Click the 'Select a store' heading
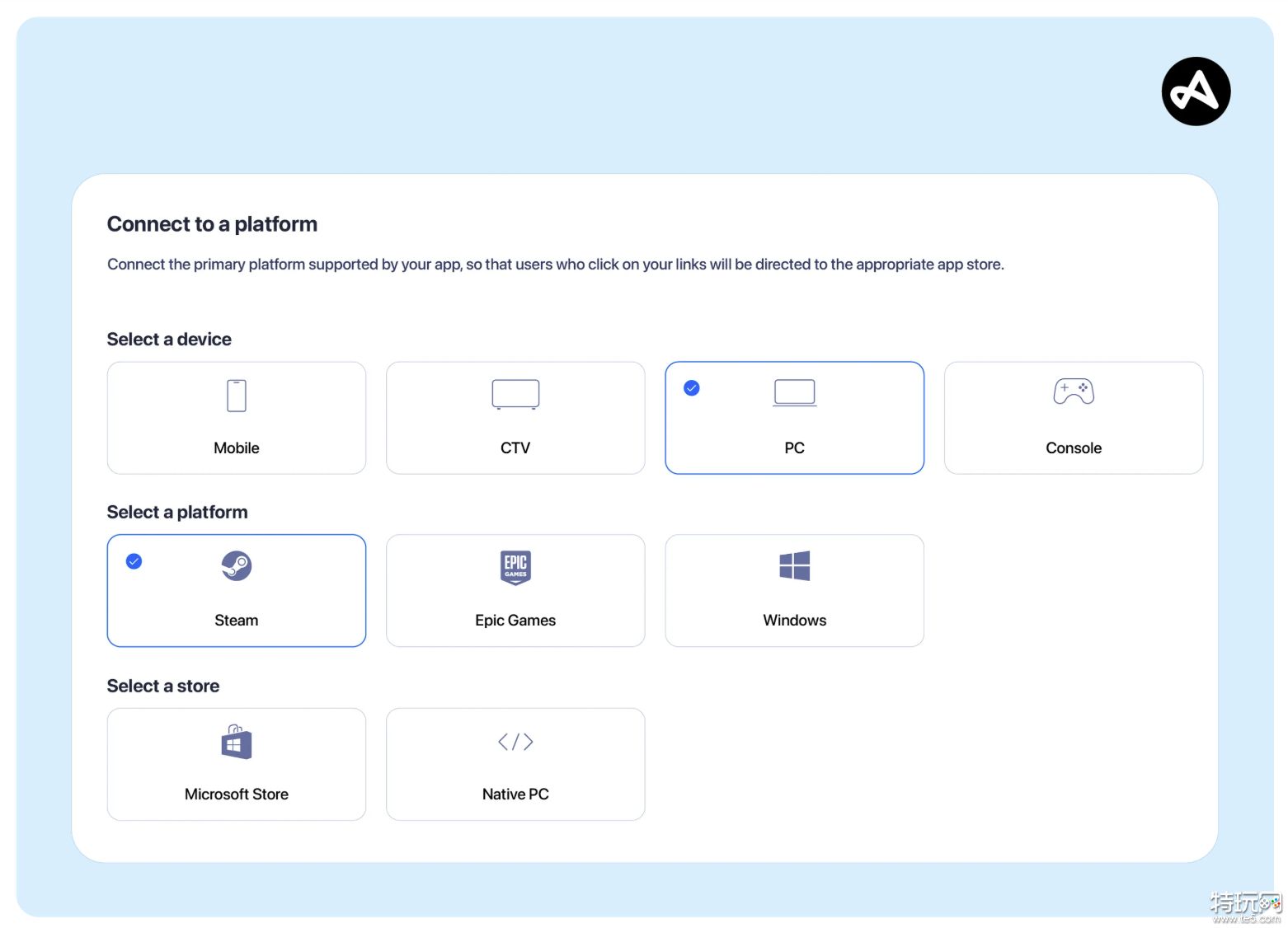Image resolution: width=1288 pixels, height=928 pixels. point(163,687)
